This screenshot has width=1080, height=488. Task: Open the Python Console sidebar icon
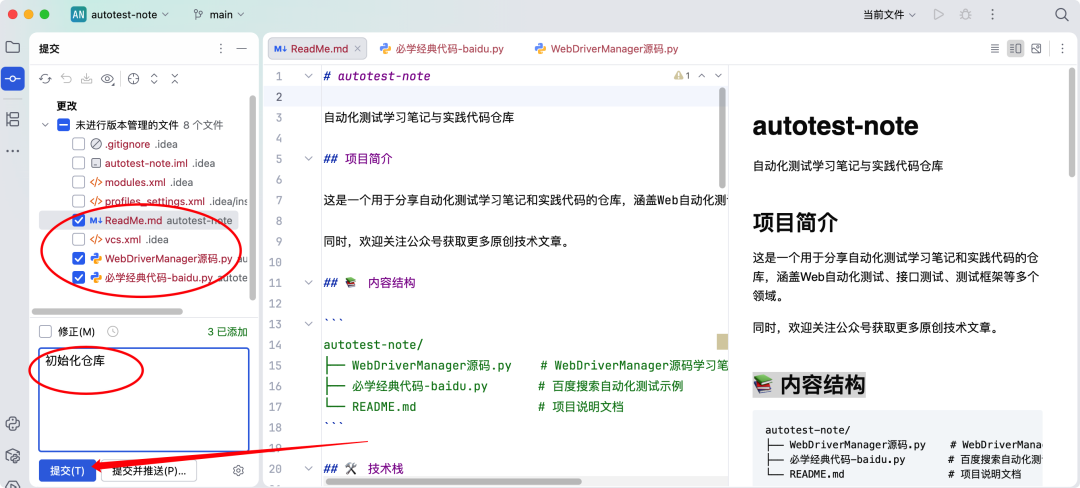[12, 423]
